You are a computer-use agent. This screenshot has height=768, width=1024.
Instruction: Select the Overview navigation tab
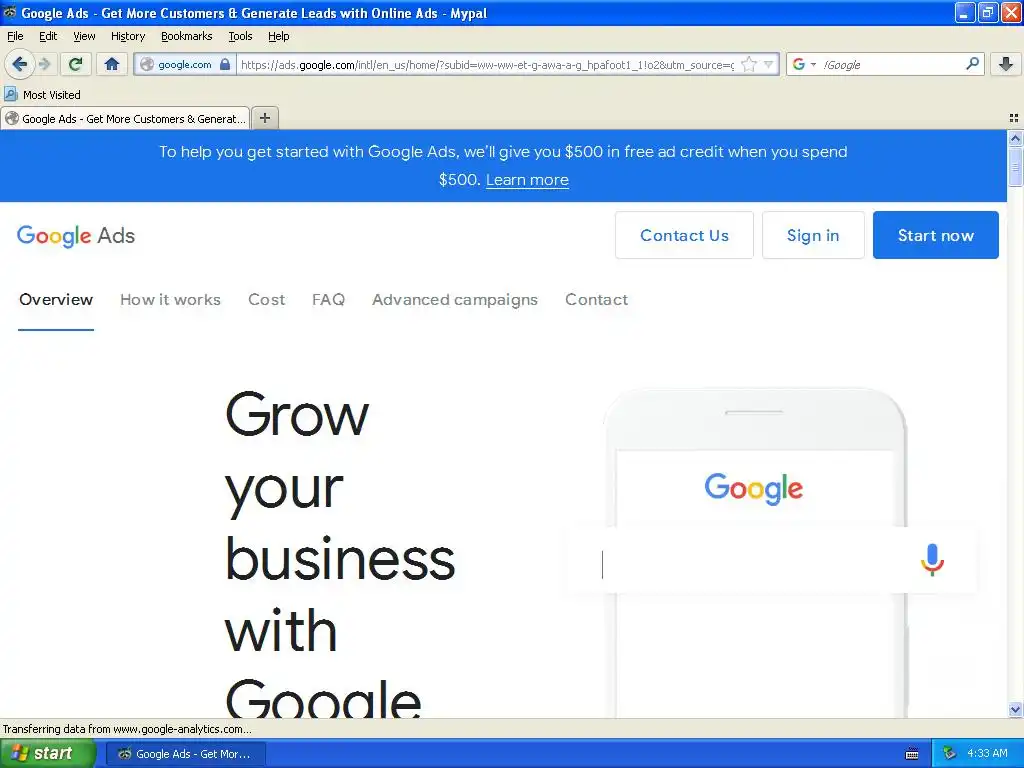coord(56,300)
